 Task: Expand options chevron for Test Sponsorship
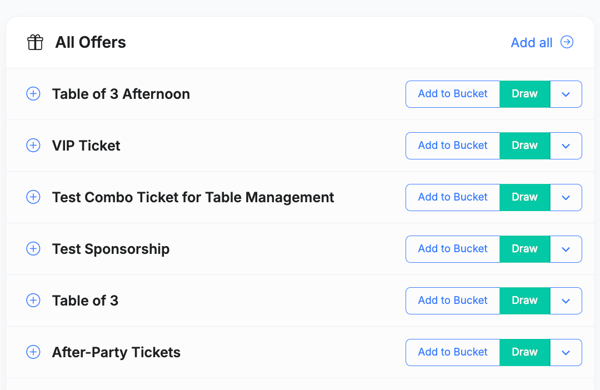pos(566,249)
